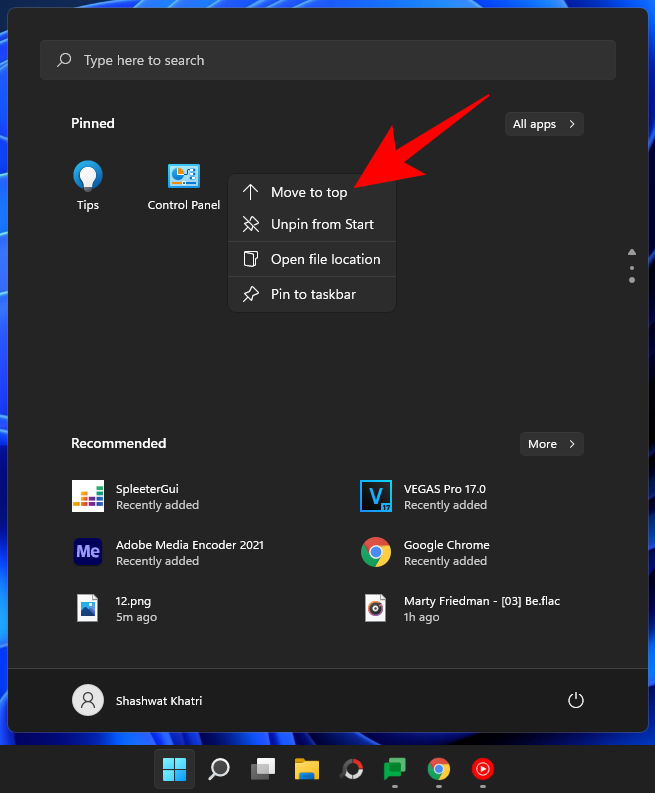The height and width of the screenshot is (793, 655).
Task: Open Task View on taskbar
Action: point(263,769)
